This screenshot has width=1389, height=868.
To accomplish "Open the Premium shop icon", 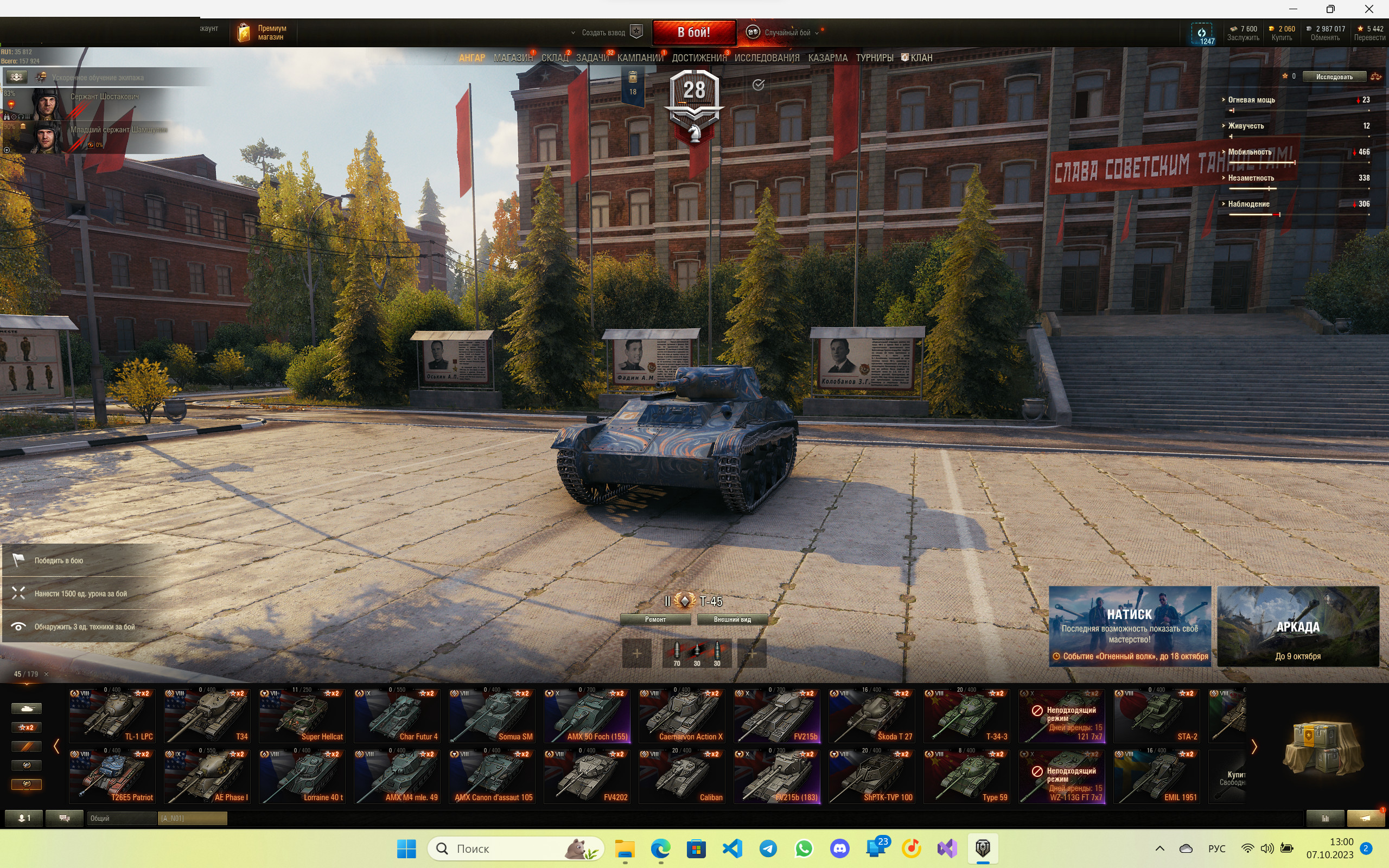I will [244, 33].
